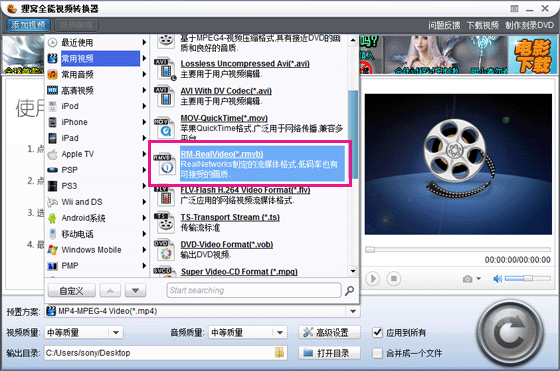The height and width of the screenshot is (371, 560).
Task: Click the move-down arrow button beside 自定义
Action: click(135, 291)
